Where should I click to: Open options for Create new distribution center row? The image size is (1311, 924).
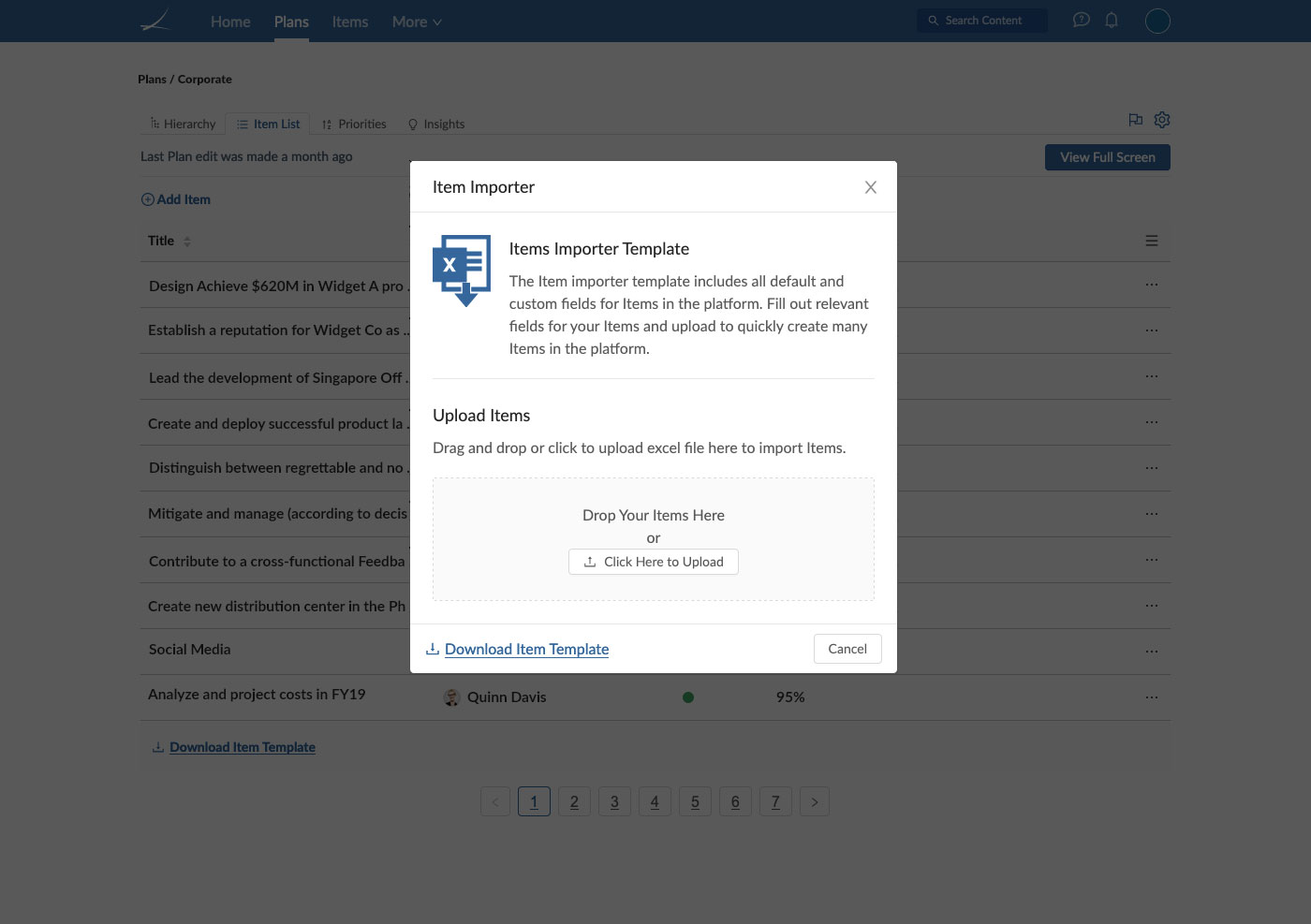pyautogui.click(x=1152, y=606)
